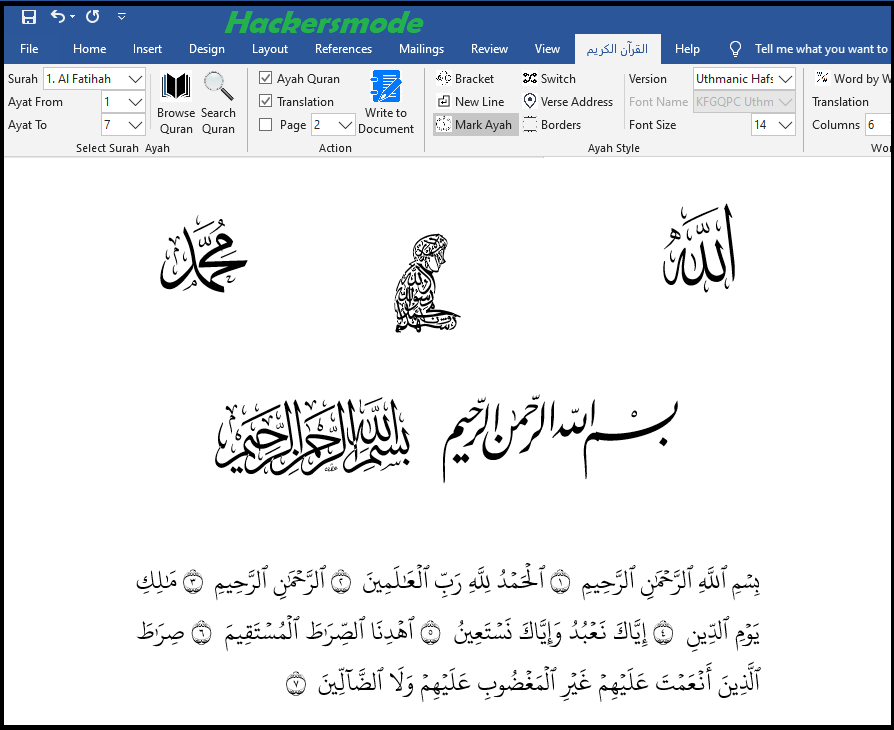
Task: Open the Help tab
Action: click(687, 49)
